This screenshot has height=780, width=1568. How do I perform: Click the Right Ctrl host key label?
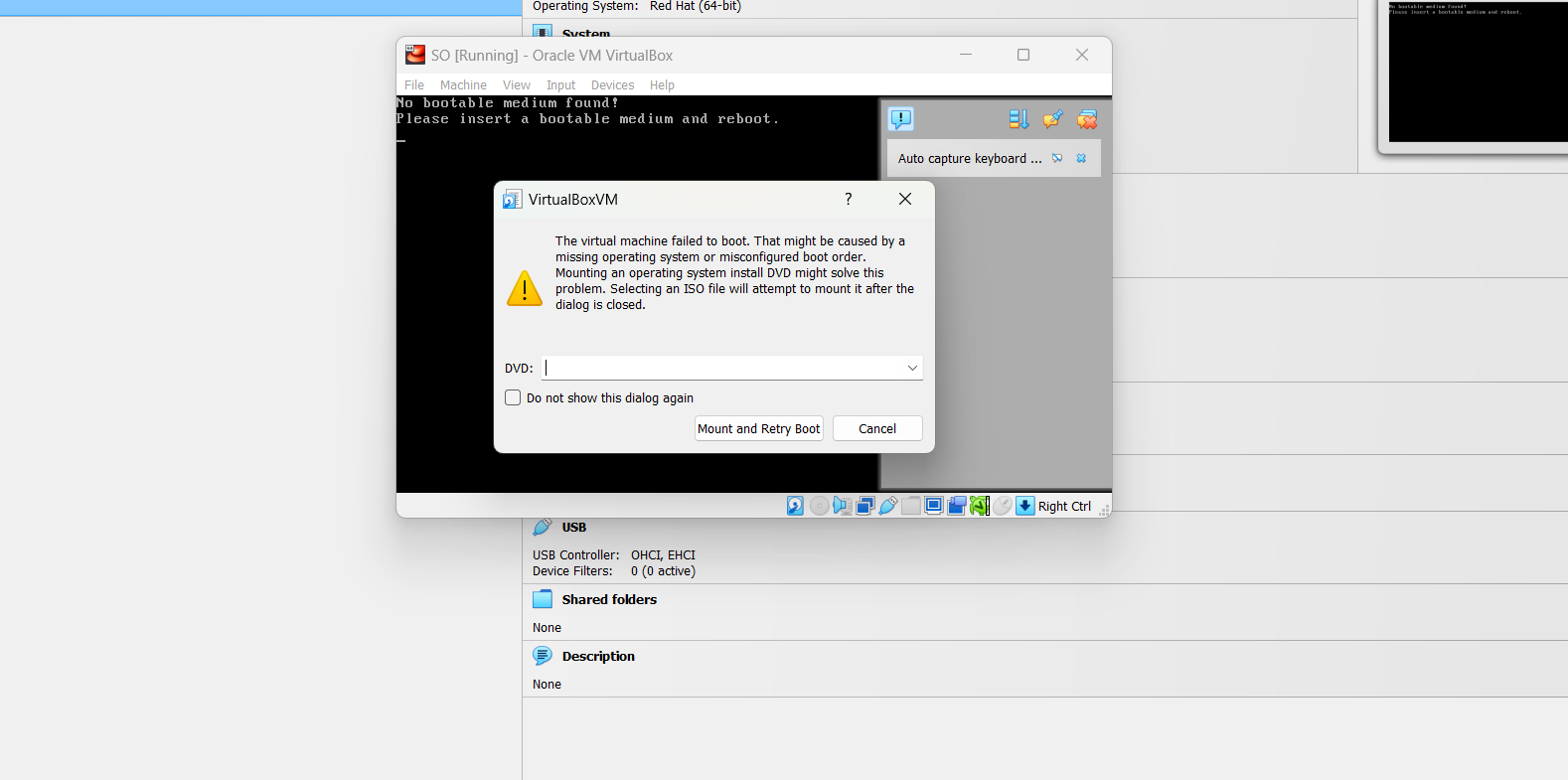[x=1064, y=506]
